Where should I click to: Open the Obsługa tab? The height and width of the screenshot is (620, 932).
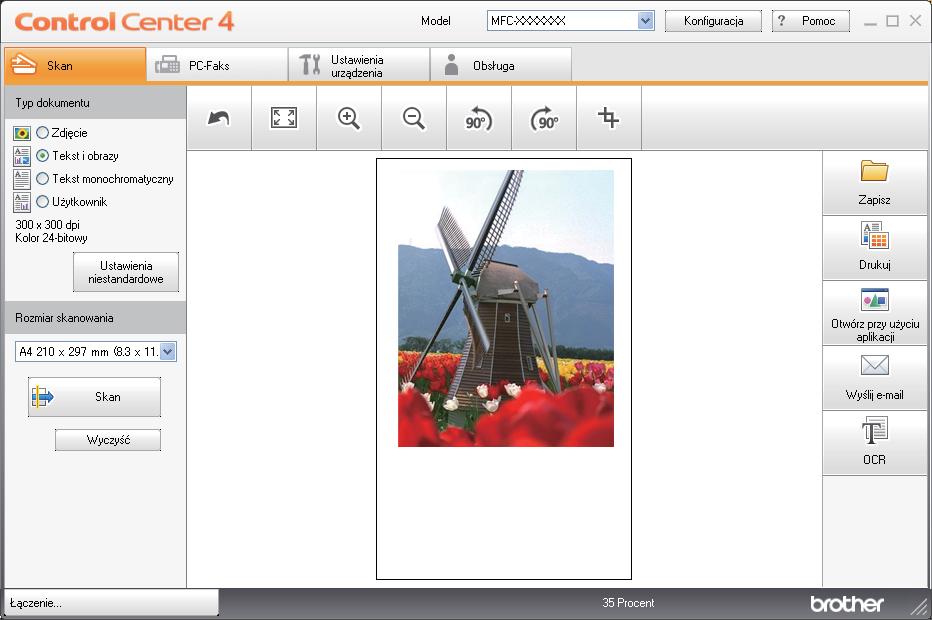pyautogui.click(x=501, y=65)
